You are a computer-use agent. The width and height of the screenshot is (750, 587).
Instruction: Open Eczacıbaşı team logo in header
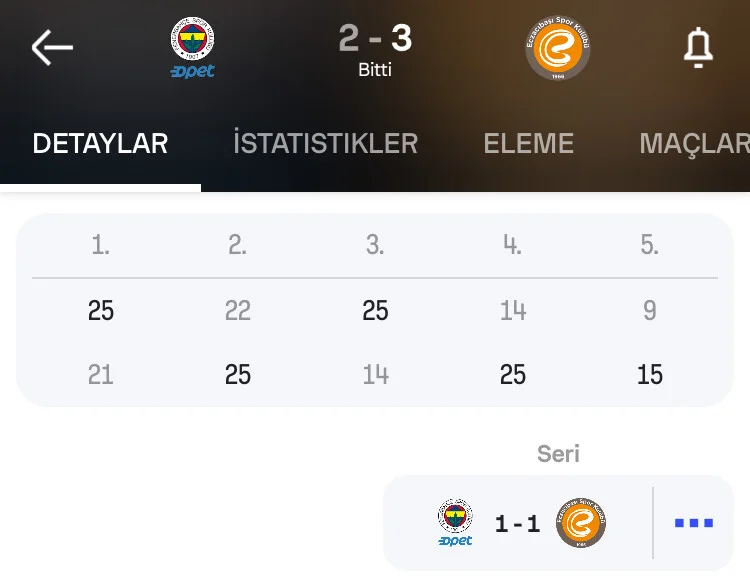point(557,47)
